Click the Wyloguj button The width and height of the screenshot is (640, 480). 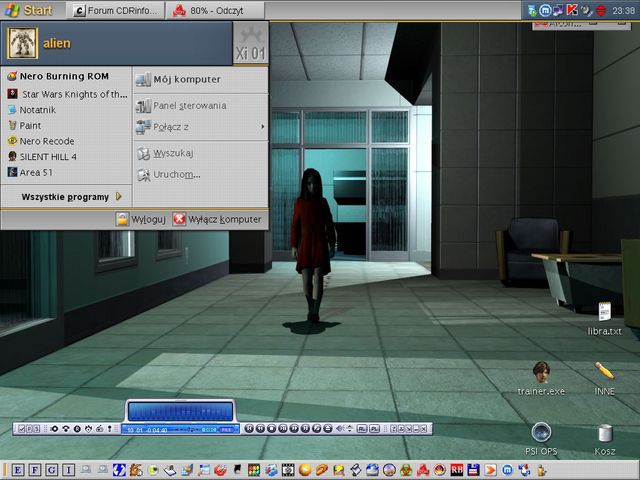point(140,219)
